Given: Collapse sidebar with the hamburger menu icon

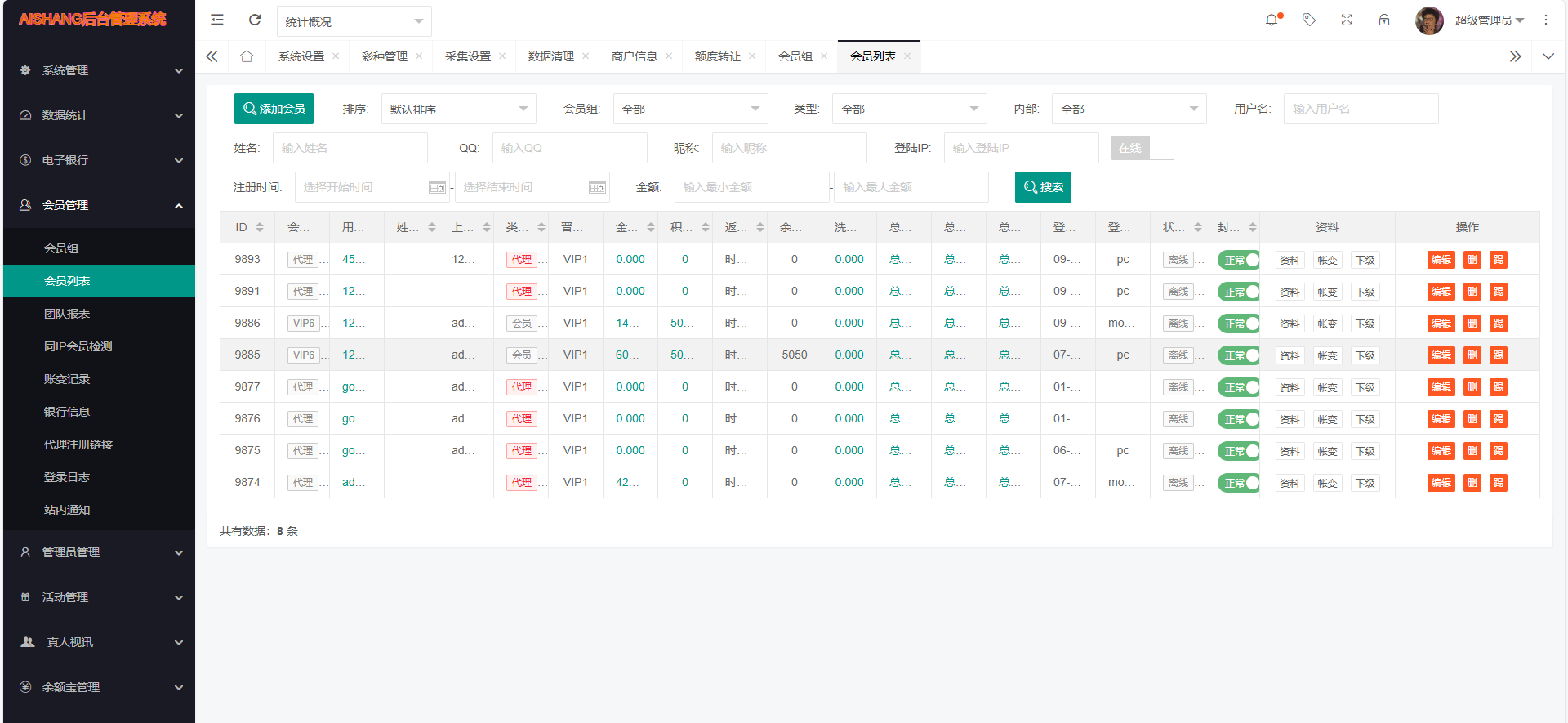Looking at the screenshot, I should (217, 20).
